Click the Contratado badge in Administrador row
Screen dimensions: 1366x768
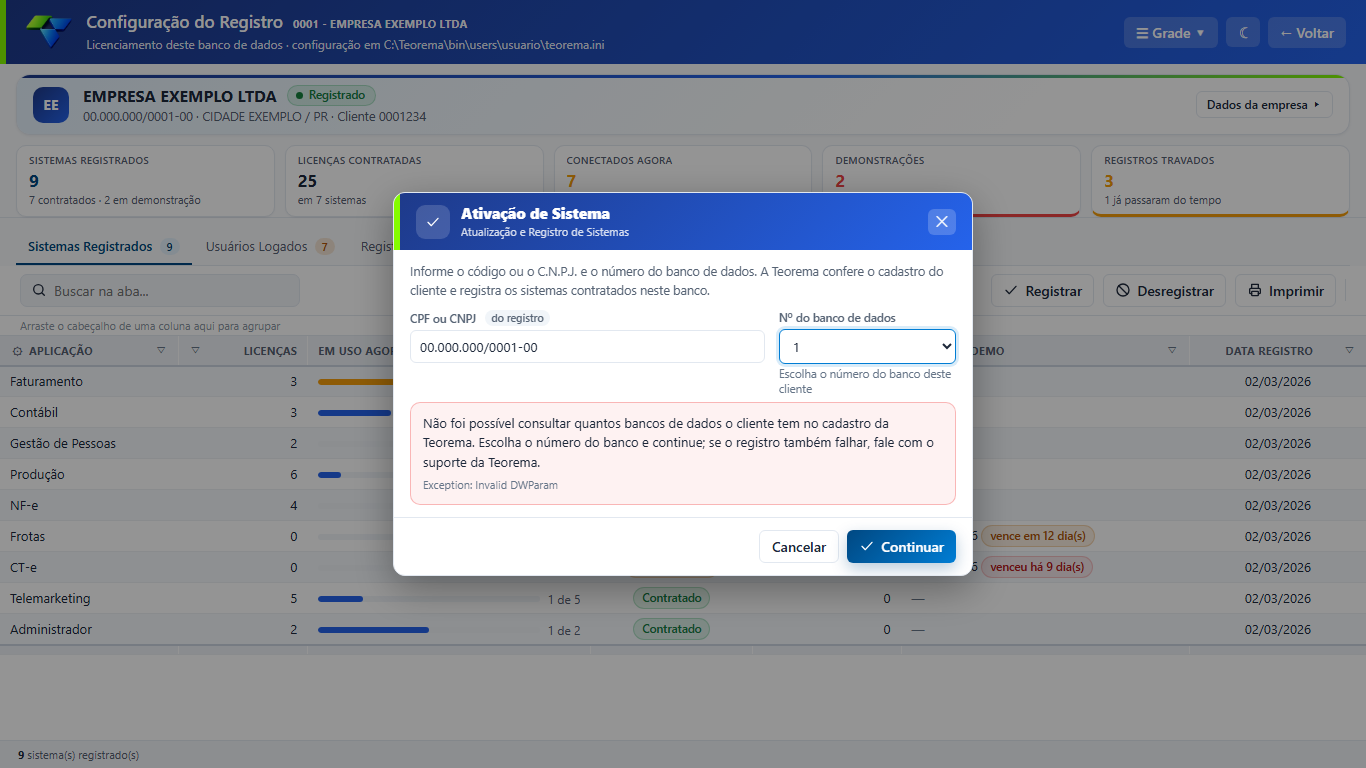pyautogui.click(x=671, y=630)
